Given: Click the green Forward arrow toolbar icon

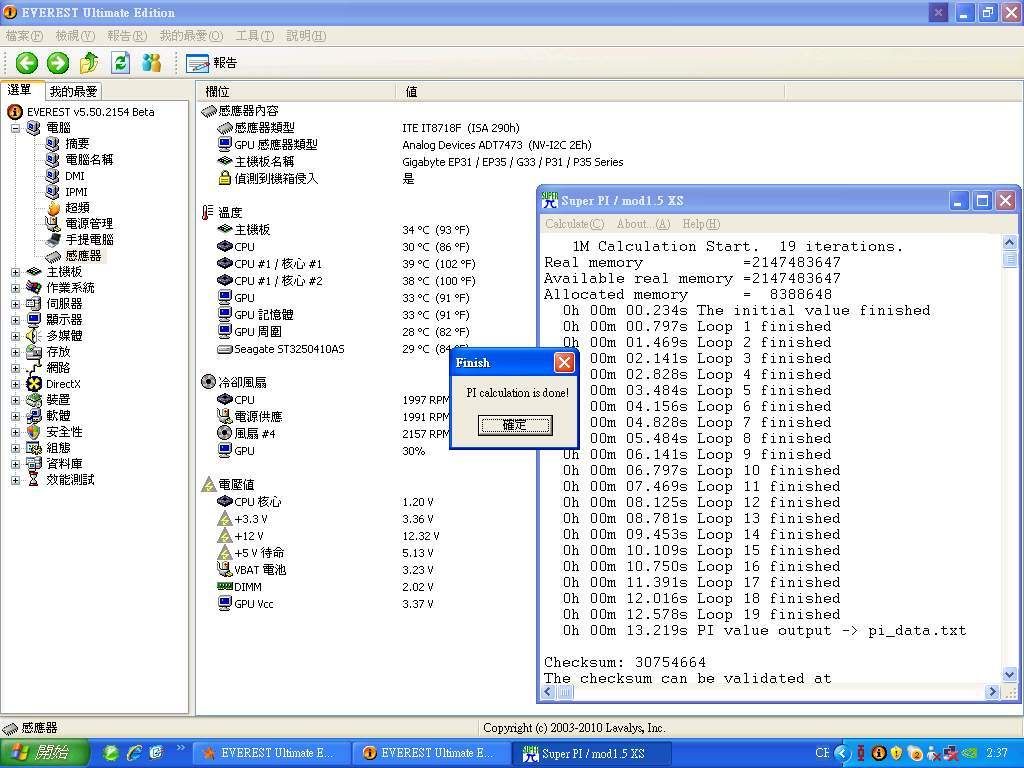Looking at the screenshot, I should (57, 63).
